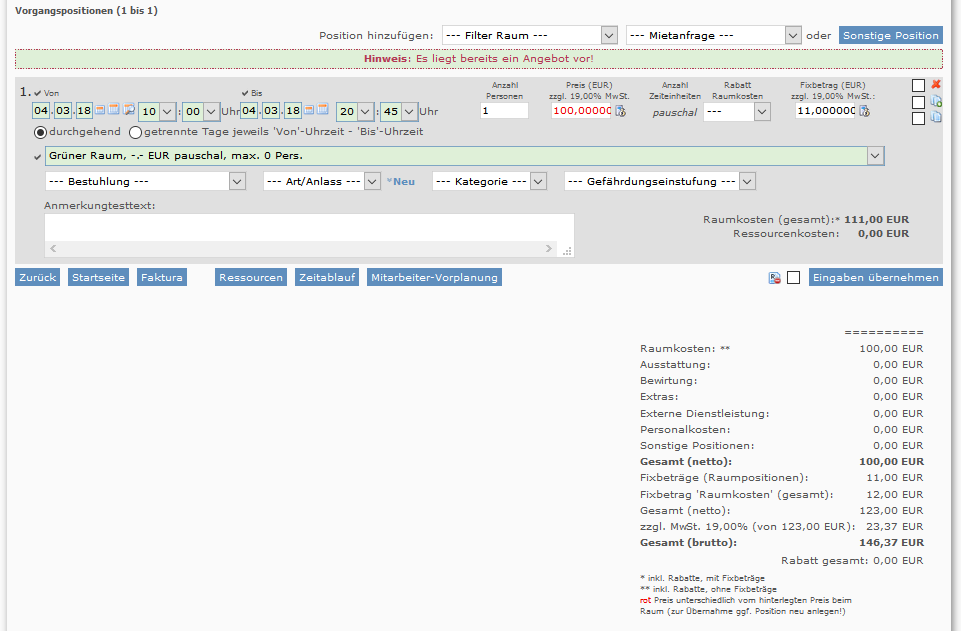Click the Von year field showing 18

pyautogui.click(x=84, y=111)
